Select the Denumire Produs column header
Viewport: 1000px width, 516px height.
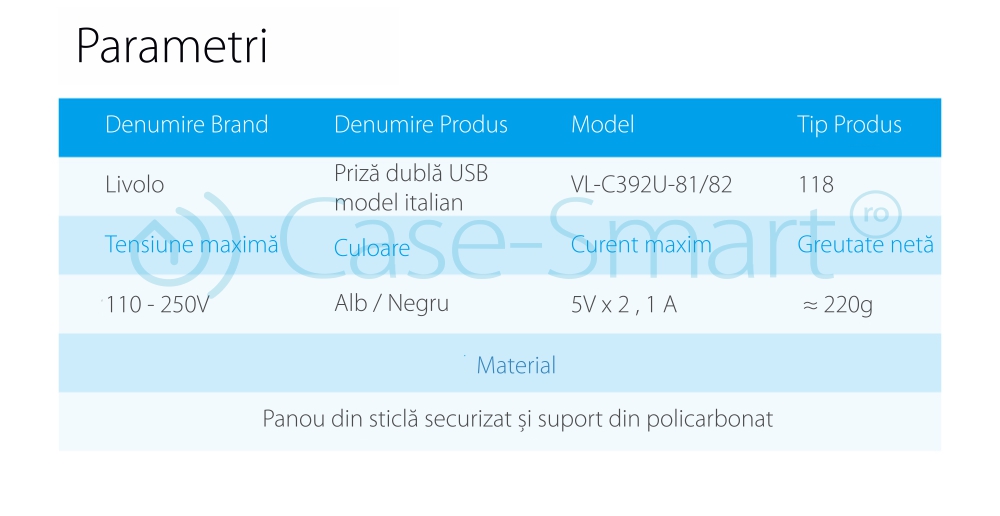tap(421, 125)
